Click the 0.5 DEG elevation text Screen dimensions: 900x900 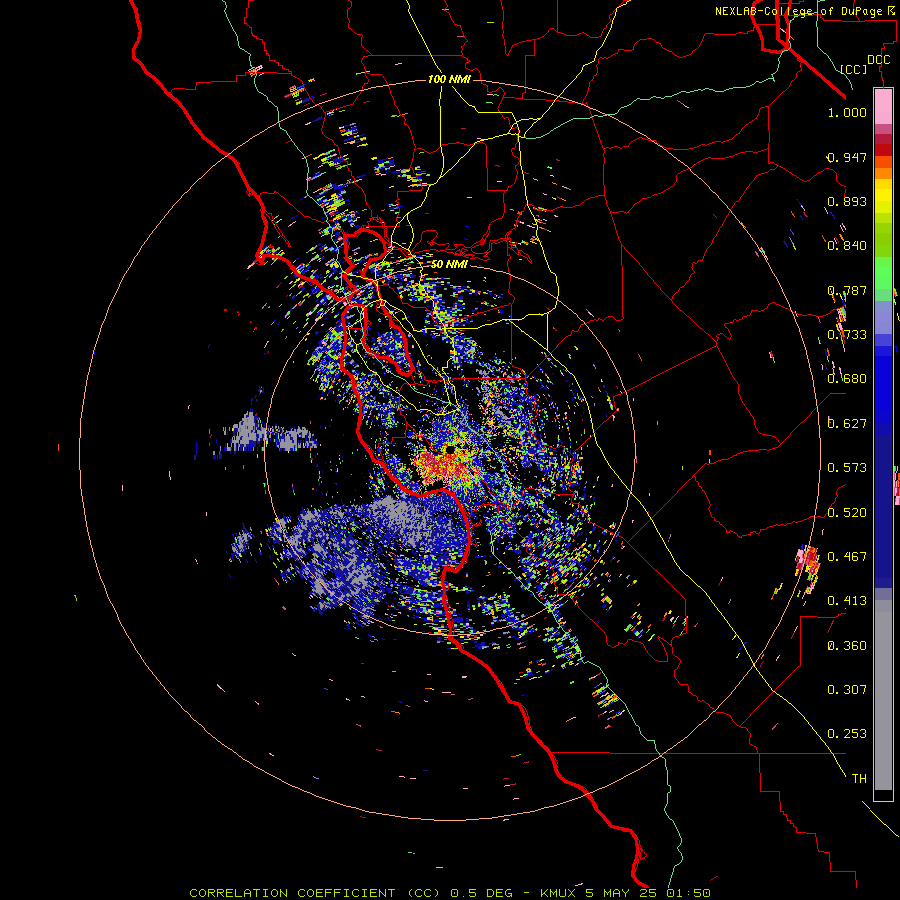pyautogui.click(x=481, y=893)
